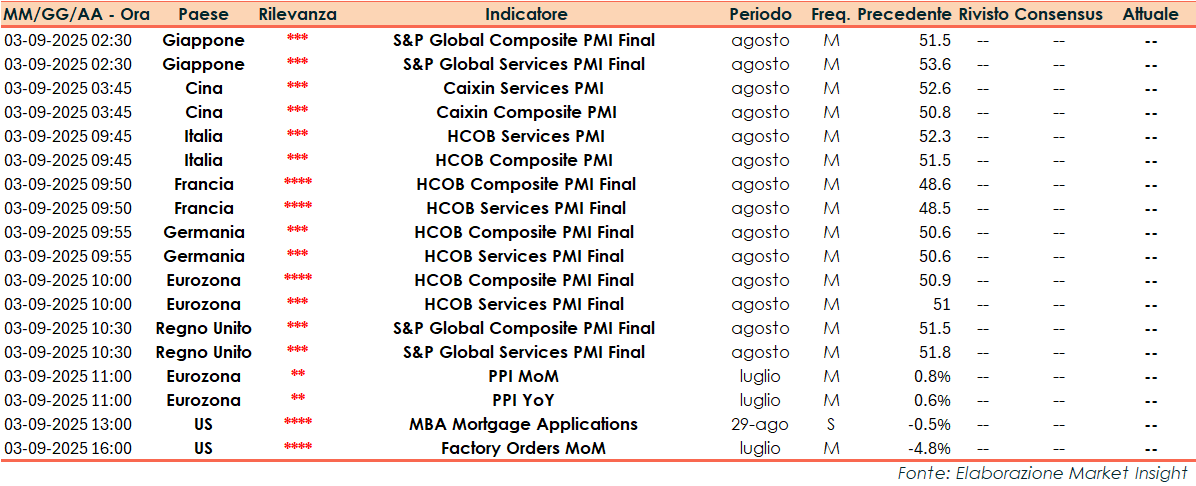This screenshot has width=1196, height=486.
Task: Click the 48.6 previous value cell
Action: [x=934, y=184]
